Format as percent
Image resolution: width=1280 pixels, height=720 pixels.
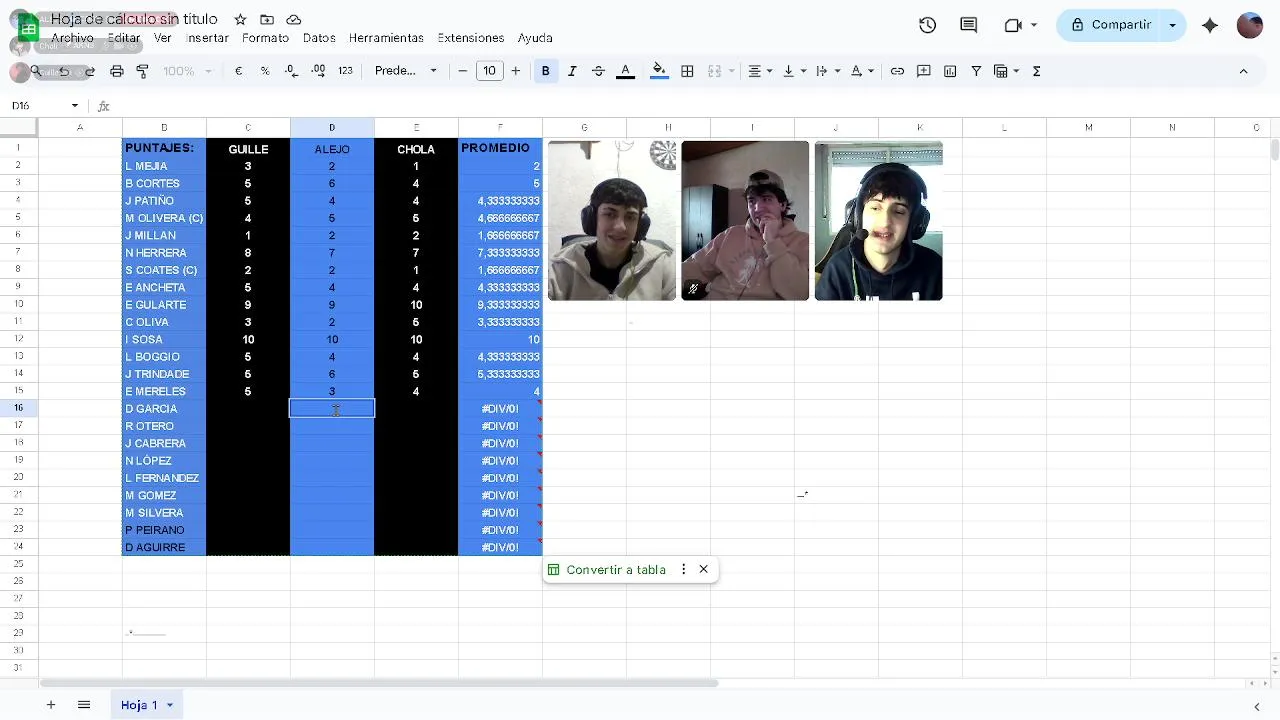(265, 71)
